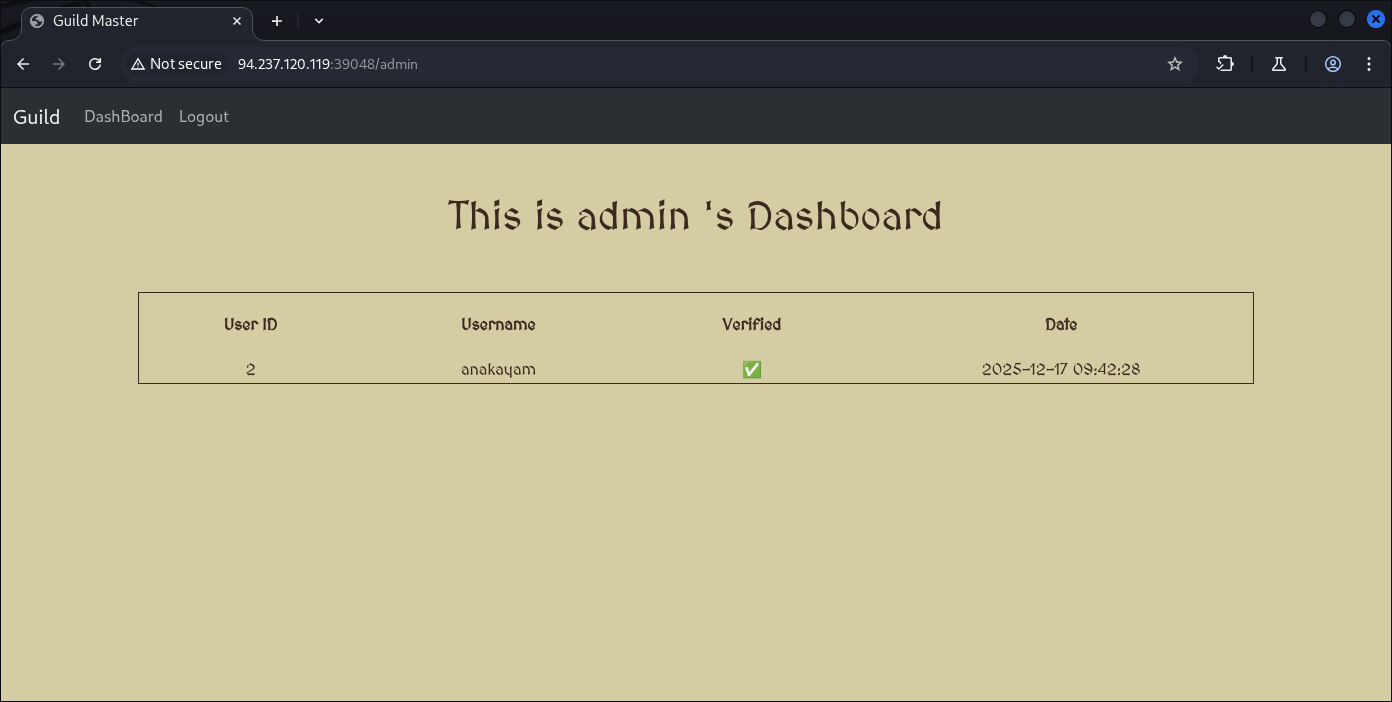Viewport: 1392px width, 702px height.
Task: Reload the current page
Action: pyautogui.click(x=95, y=64)
